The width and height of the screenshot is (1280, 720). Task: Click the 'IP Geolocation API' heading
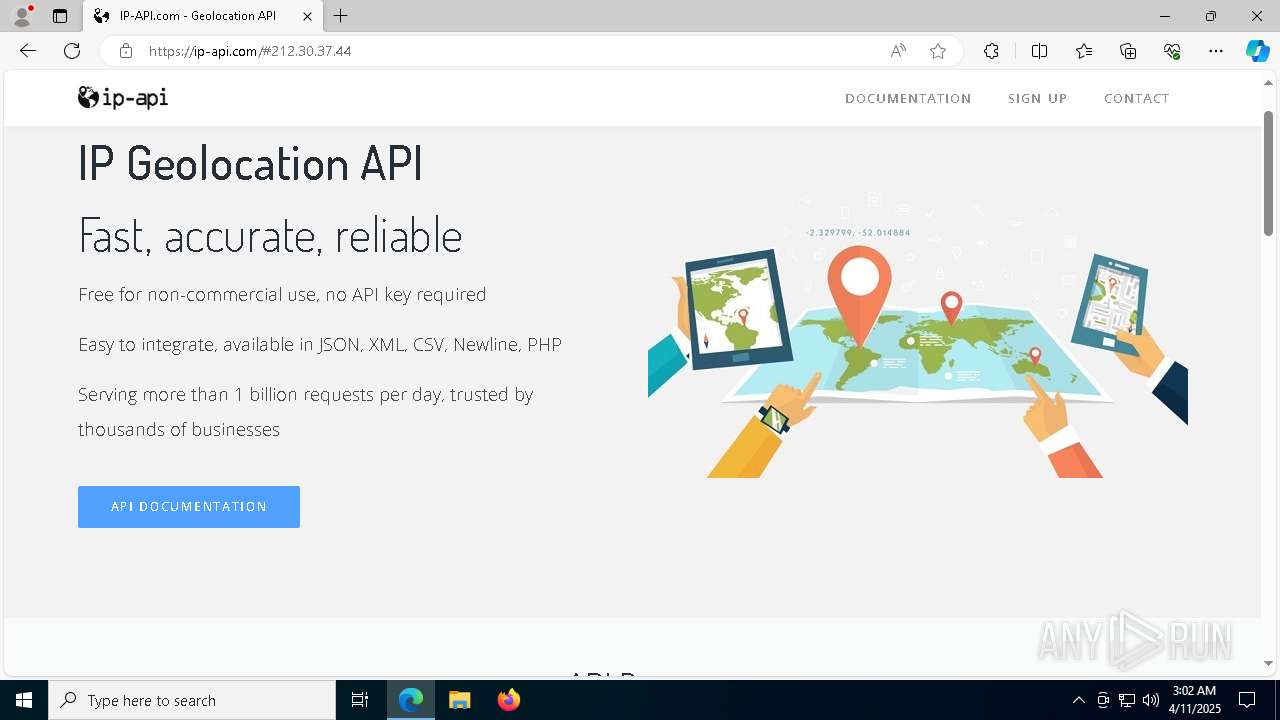click(x=251, y=163)
